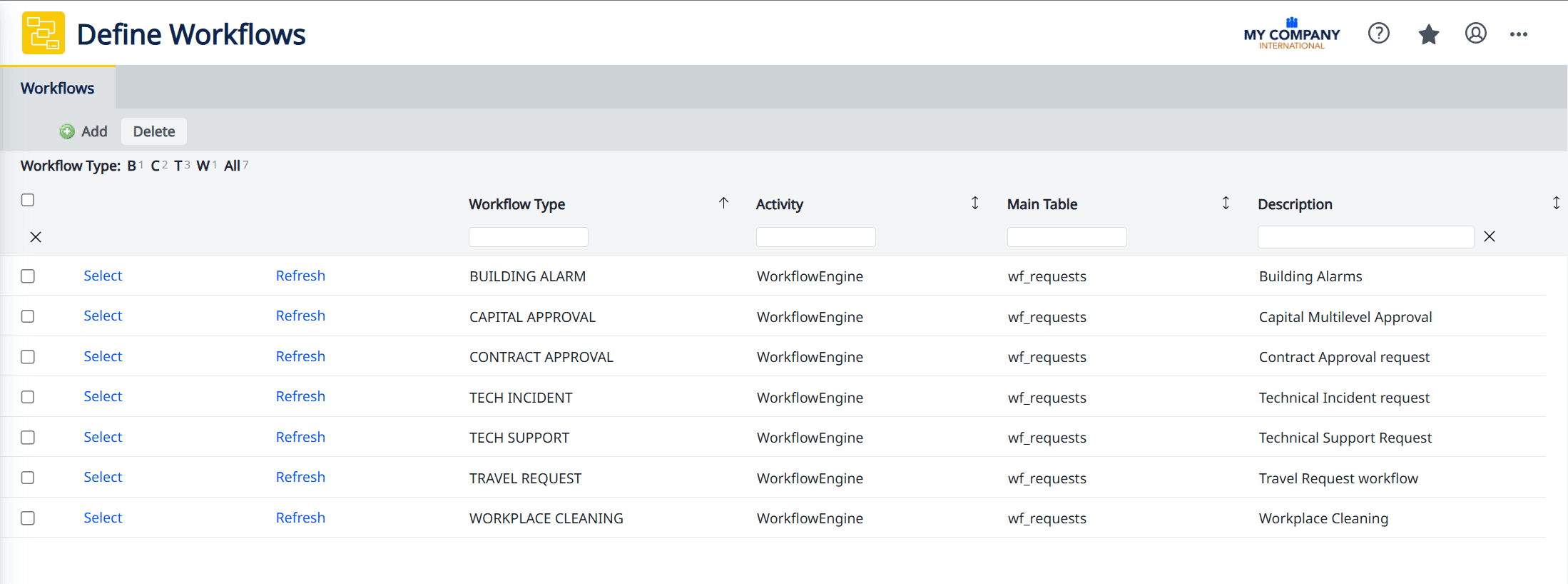Click the 'Travel Request workflow' cell
Viewport: 1568px width, 584px height.
1338,478
